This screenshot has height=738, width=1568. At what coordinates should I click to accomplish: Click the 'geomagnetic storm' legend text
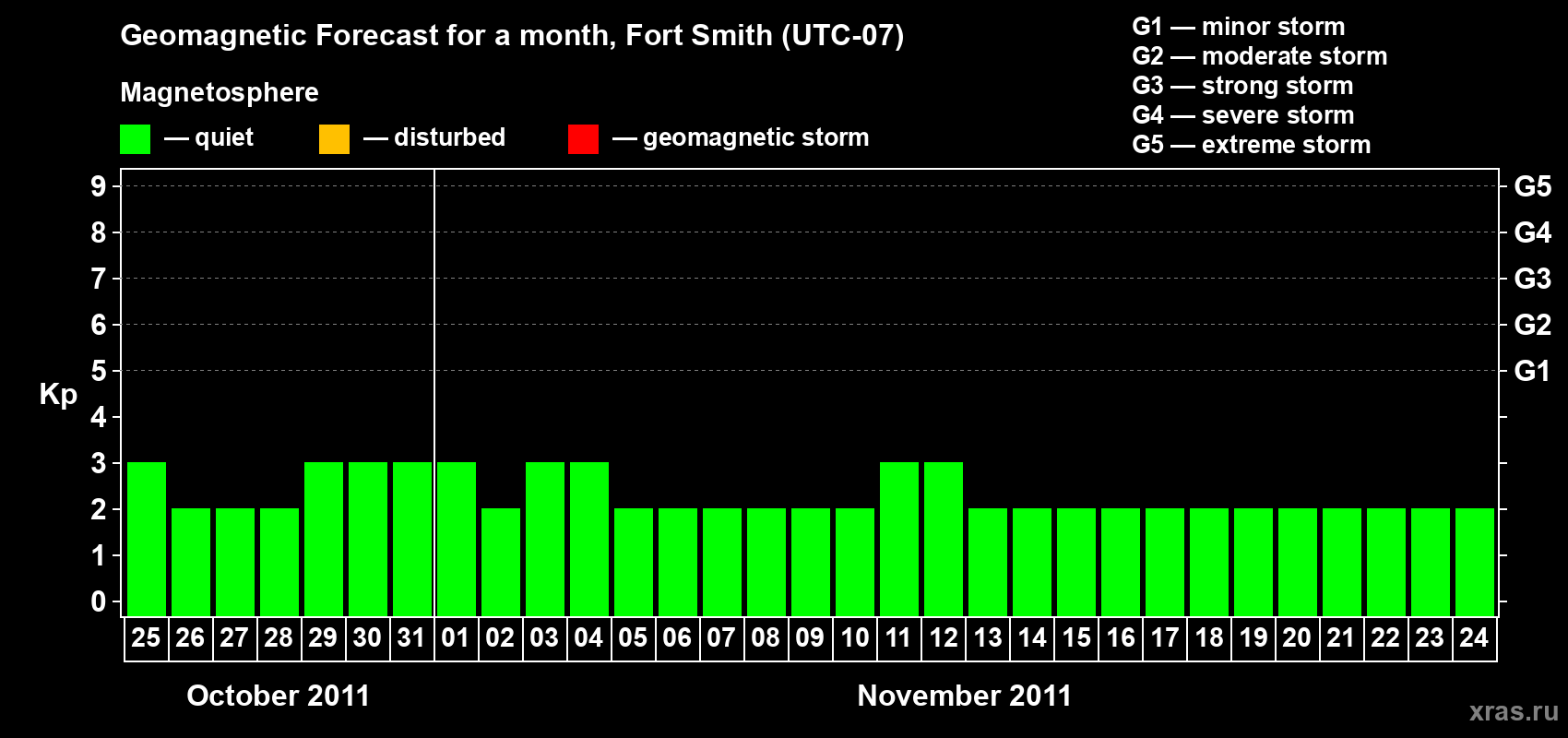tap(756, 137)
